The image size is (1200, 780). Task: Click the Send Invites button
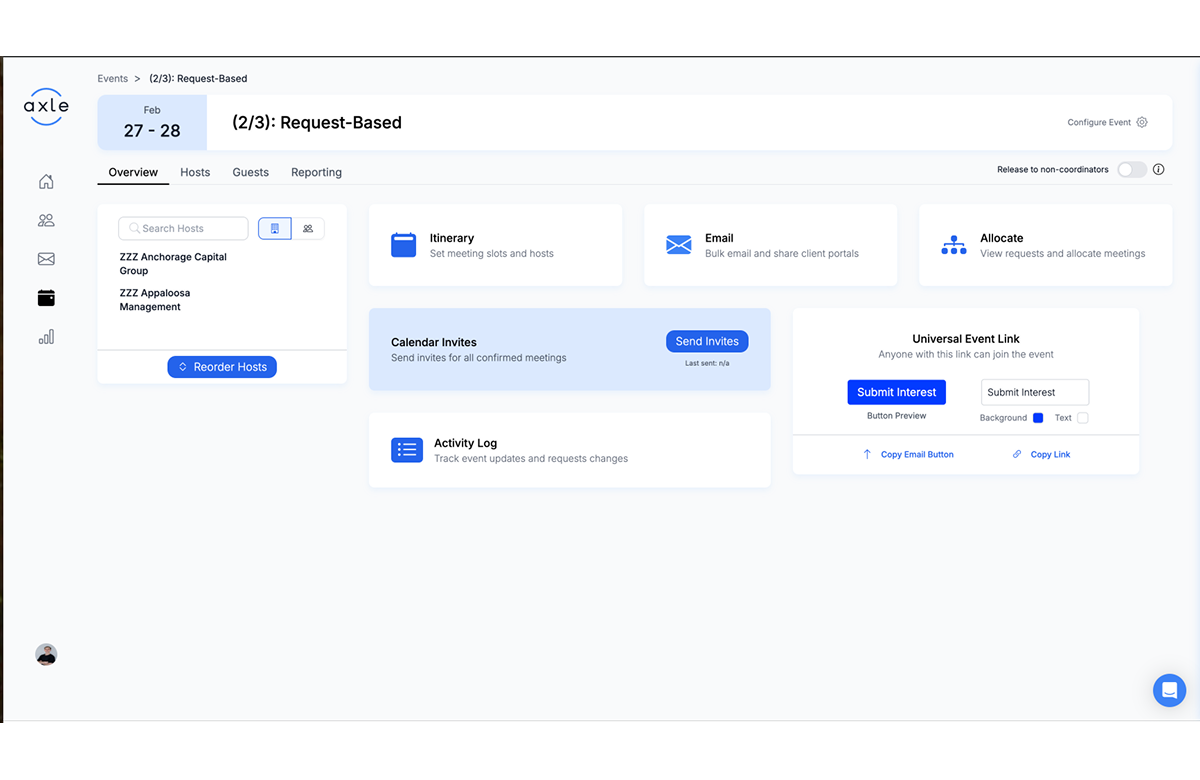[x=707, y=341]
